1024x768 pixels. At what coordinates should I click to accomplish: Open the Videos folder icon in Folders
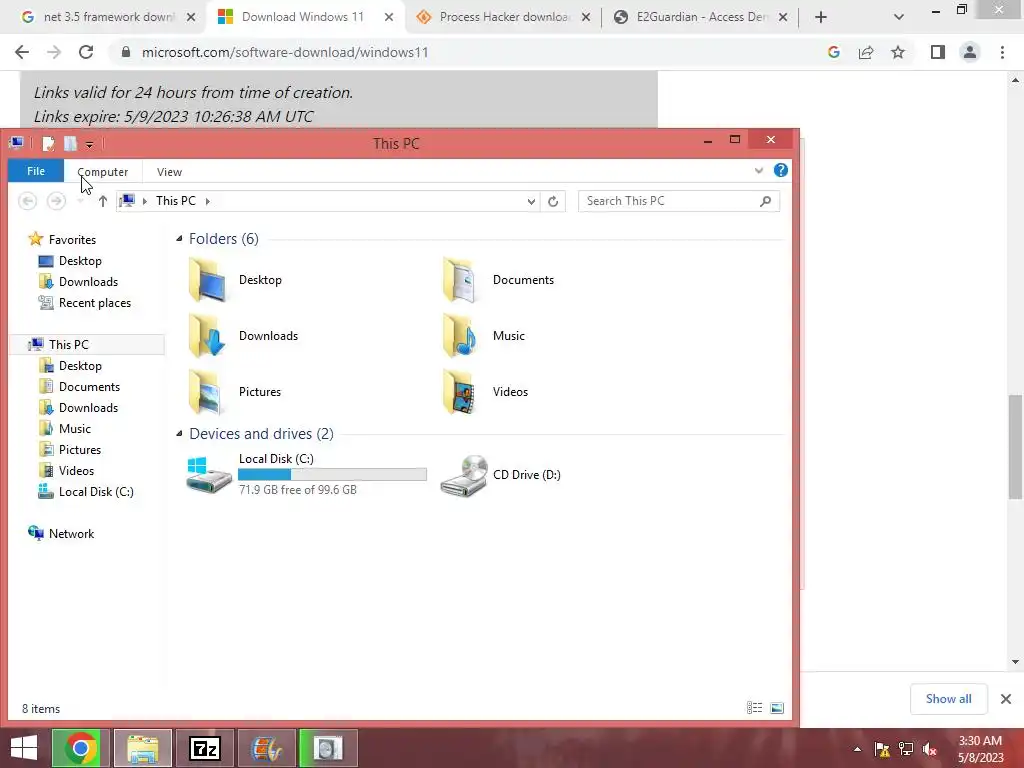[x=460, y=392]
